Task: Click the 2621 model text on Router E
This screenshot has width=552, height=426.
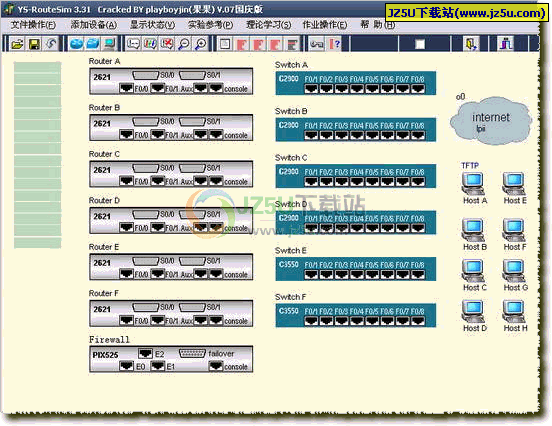Action: click(x=102, y=263)
